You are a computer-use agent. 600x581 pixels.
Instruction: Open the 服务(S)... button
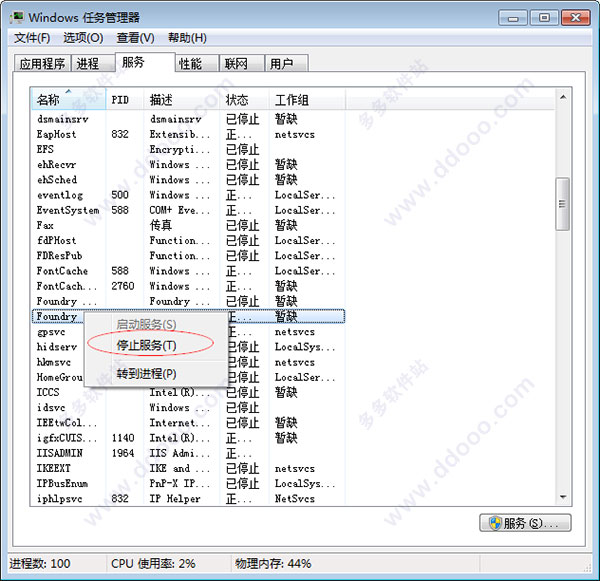(x=525, y=523)
